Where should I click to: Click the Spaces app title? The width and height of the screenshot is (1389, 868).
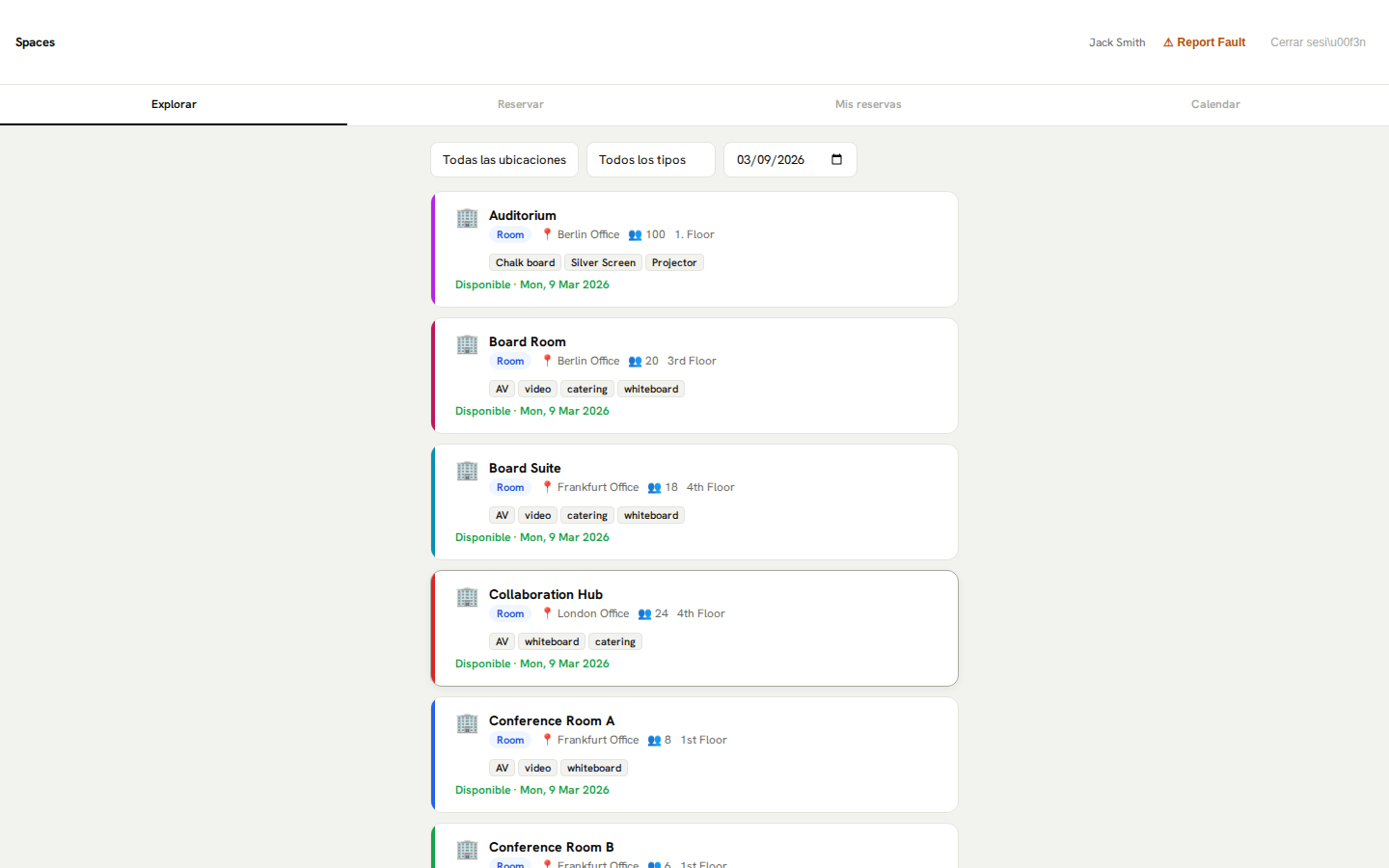(35, 42)
